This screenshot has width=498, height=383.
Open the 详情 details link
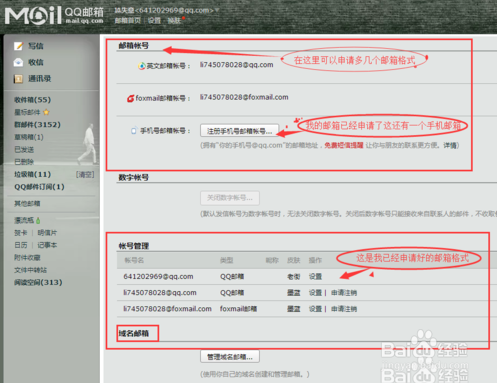[x=450, y=145]
